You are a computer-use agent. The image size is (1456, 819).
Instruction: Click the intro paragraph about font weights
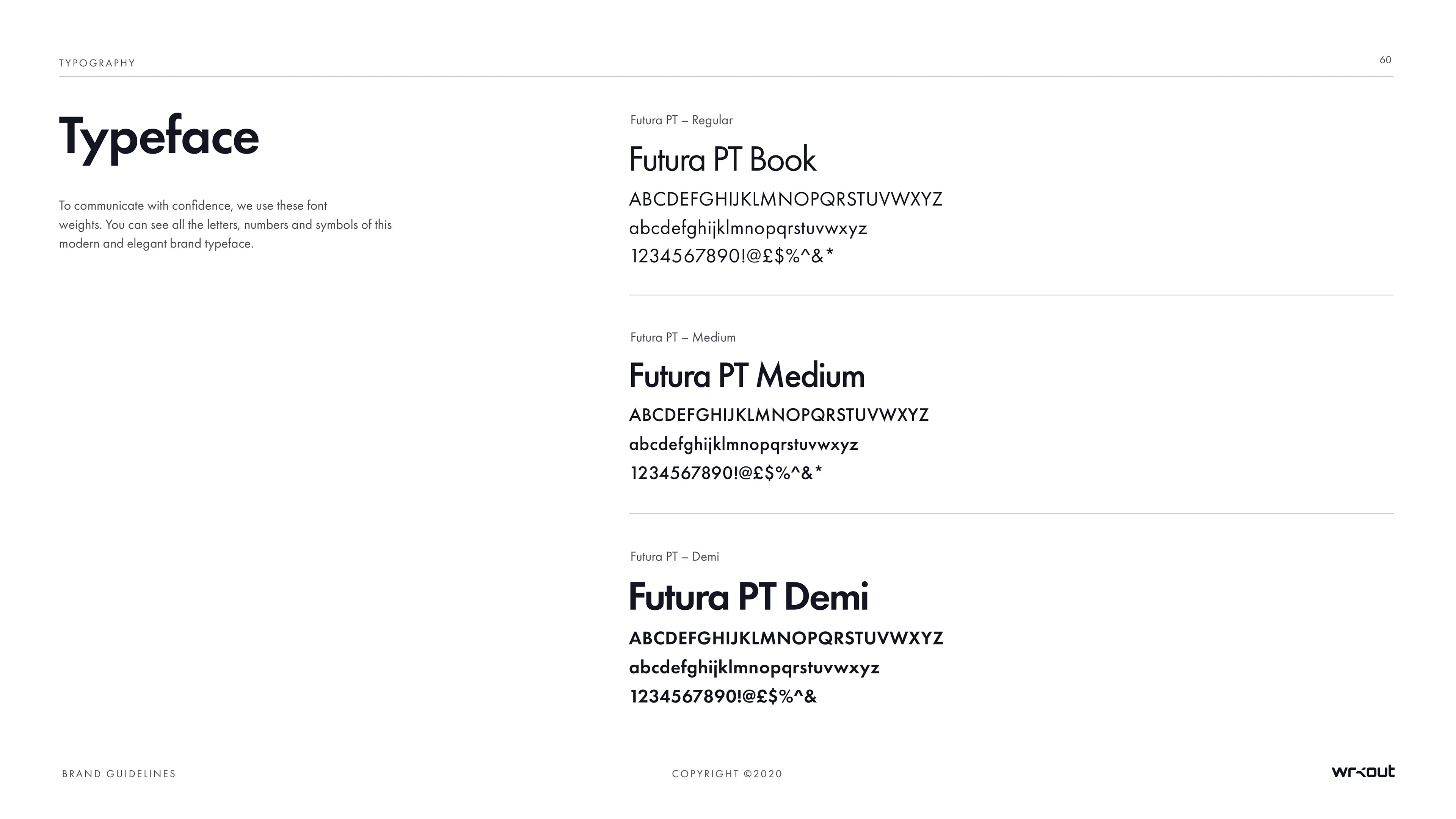(225, 224)
